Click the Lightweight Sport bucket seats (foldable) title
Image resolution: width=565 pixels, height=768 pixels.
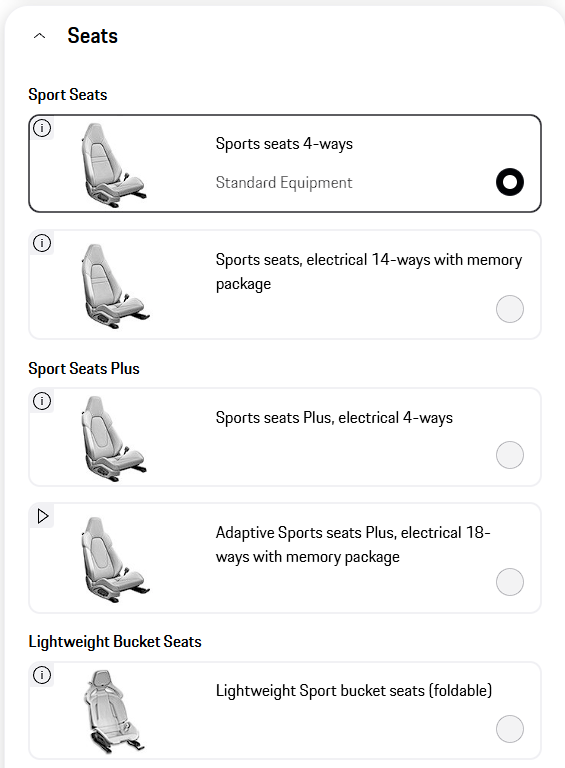354,691
